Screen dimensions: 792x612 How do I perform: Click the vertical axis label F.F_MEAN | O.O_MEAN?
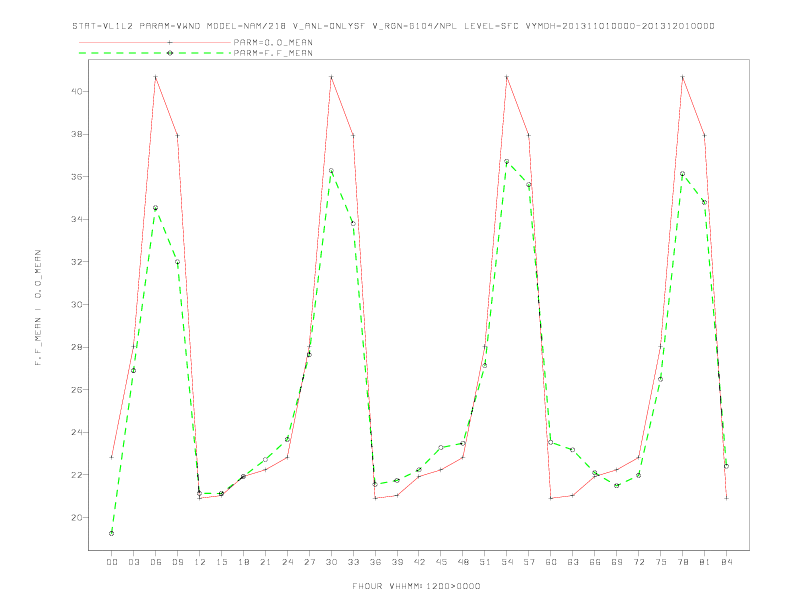tap(38, 308)
